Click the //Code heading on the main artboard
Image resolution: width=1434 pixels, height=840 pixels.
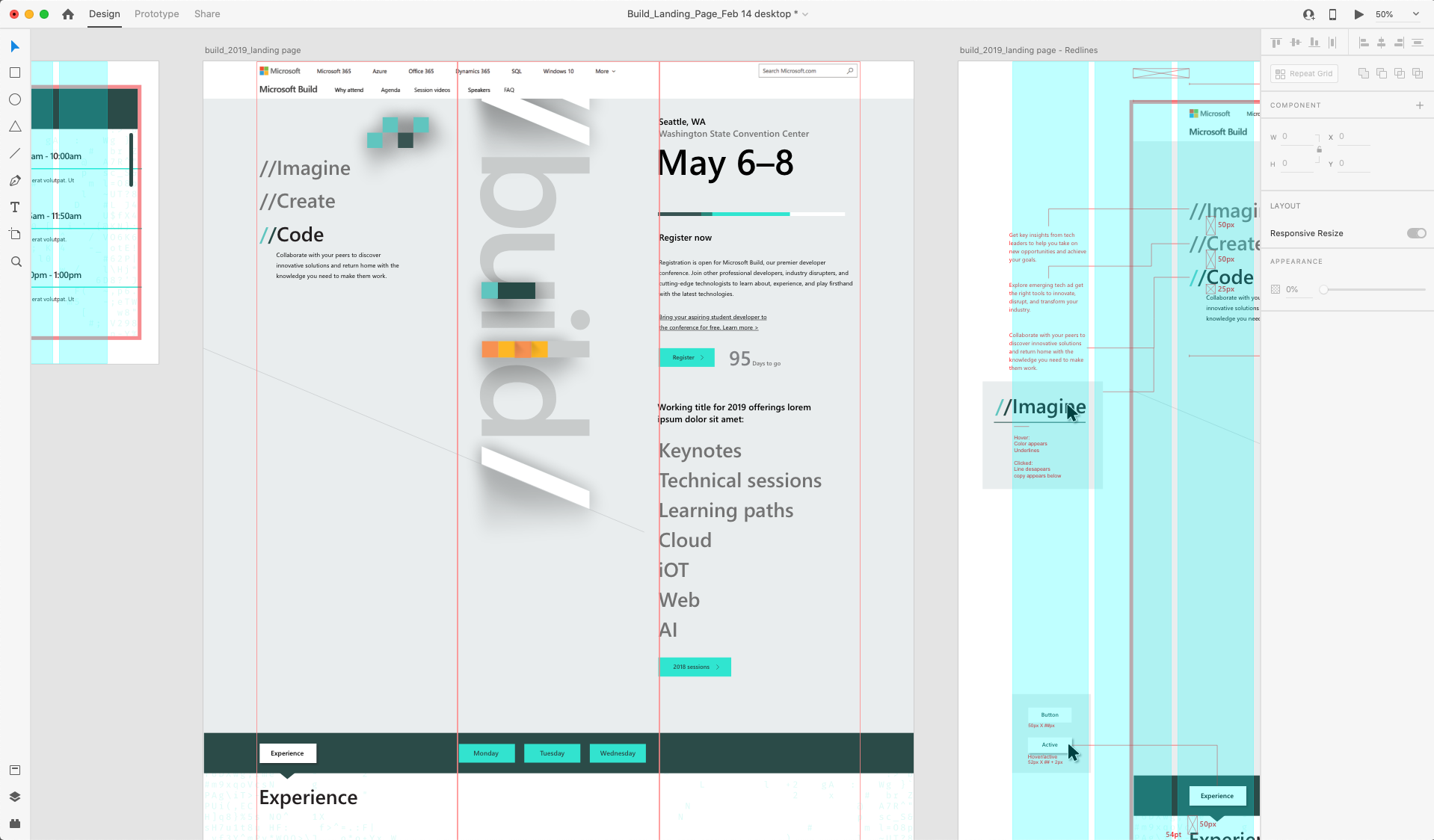[292, 235]
